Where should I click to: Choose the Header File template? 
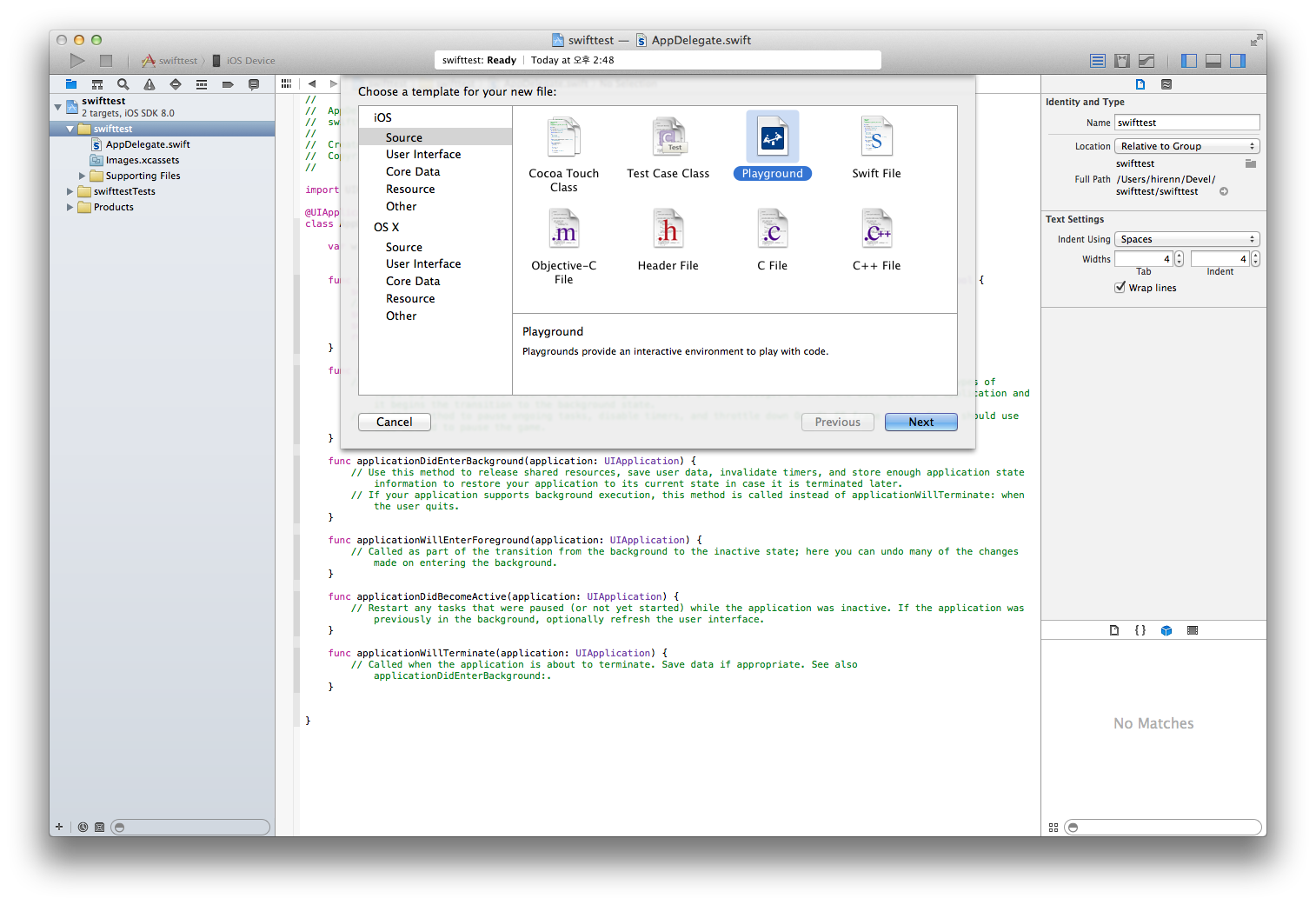[x=668, y=240]
